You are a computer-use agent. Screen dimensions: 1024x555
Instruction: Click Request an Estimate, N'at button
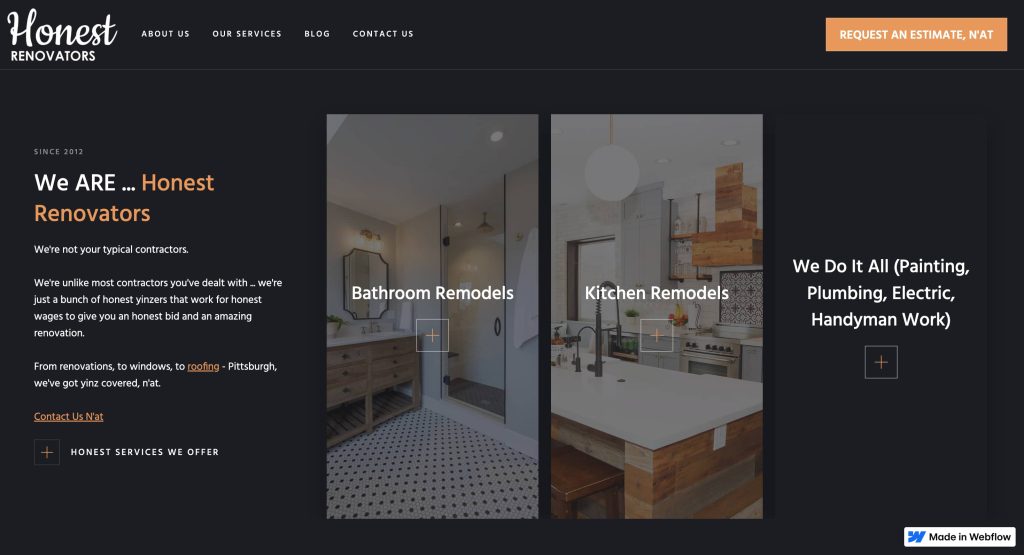click(x=916, y=35)
